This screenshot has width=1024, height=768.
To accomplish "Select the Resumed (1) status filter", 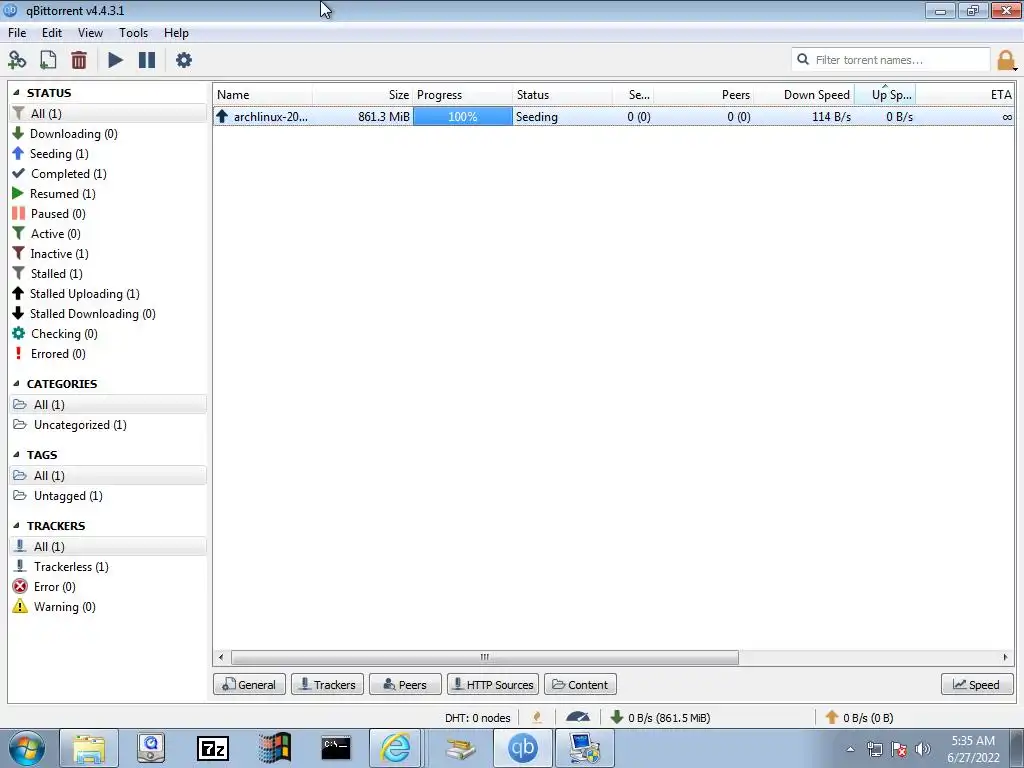I will click(63, 194).
